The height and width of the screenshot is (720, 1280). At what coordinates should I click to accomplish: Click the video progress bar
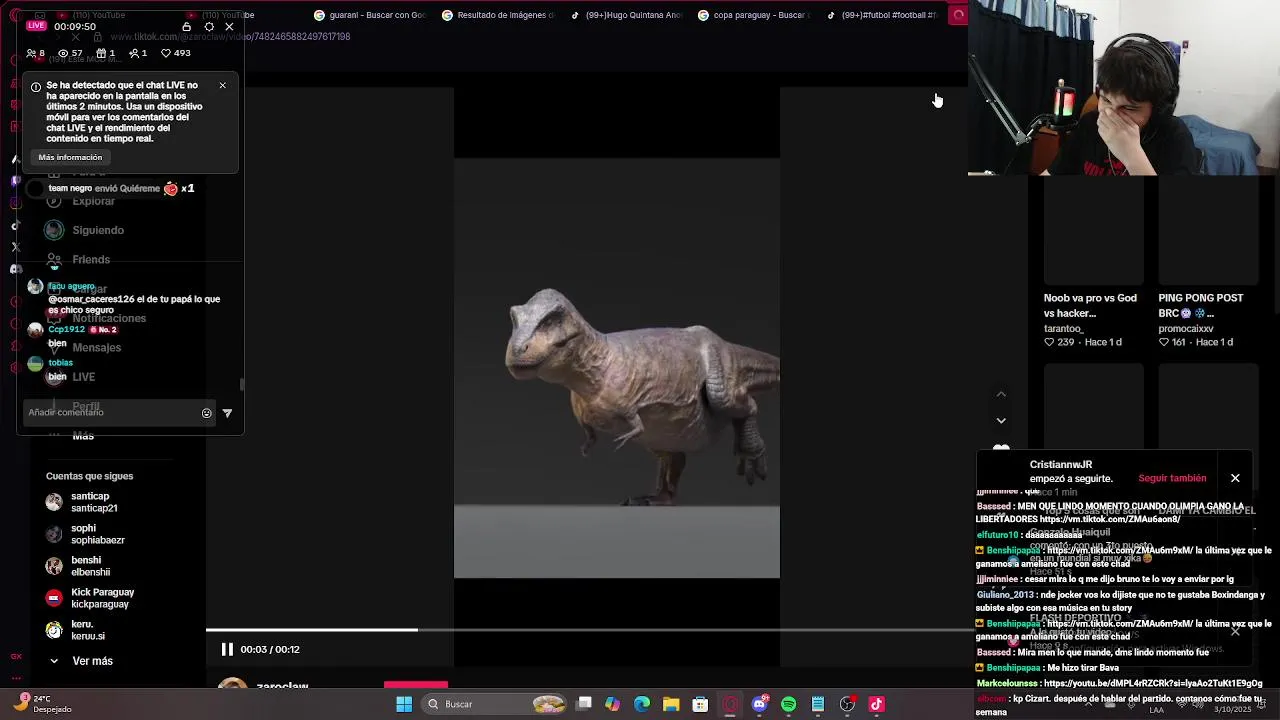coord(590,630)
